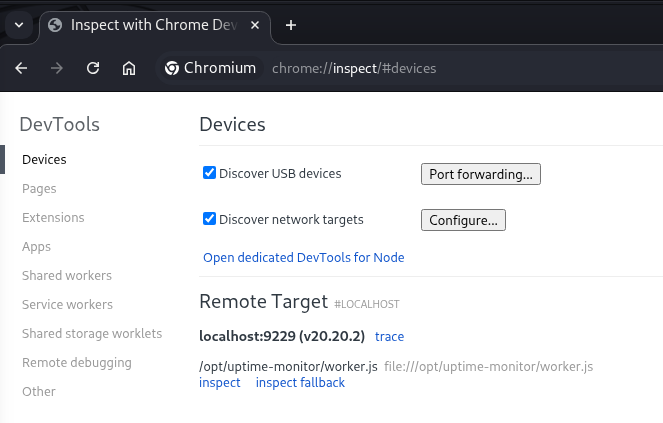
Task: Click the Port forwarding button
Action: click(481, 174)
